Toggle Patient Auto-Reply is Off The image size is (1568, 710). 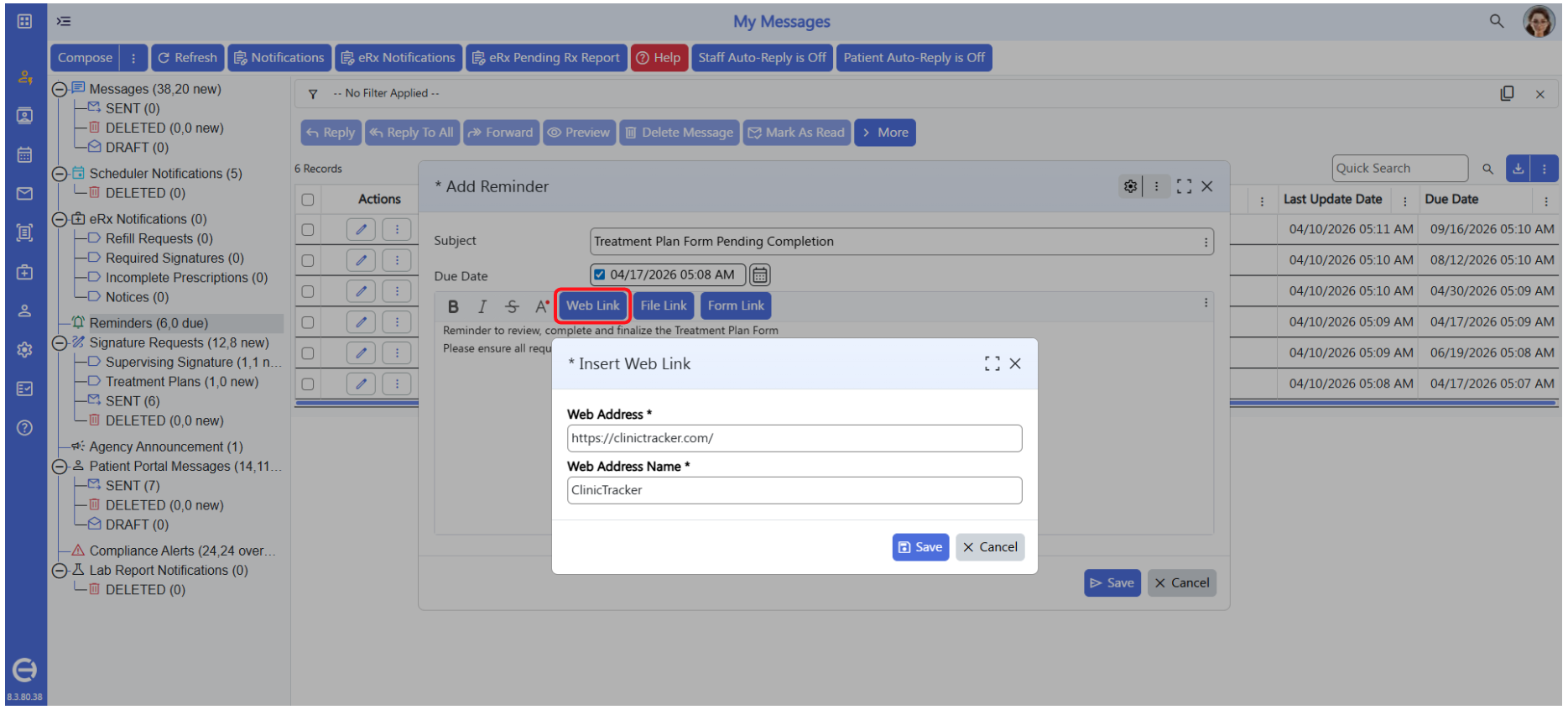click(x=914, y=58)
